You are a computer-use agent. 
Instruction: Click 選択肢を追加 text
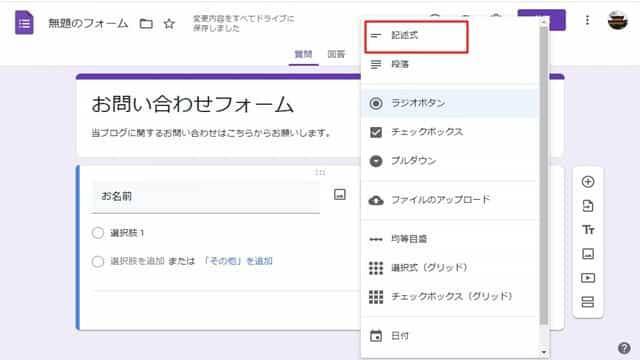(x=137, y=261)
